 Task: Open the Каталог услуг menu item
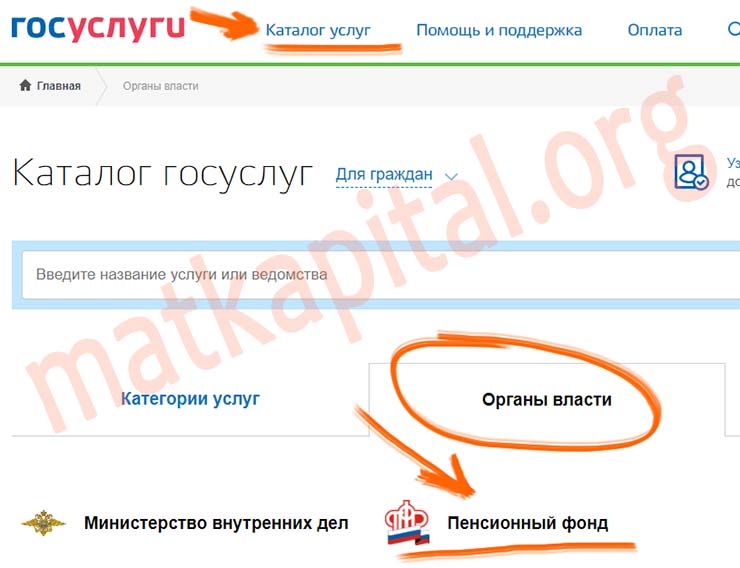(318, 30)
